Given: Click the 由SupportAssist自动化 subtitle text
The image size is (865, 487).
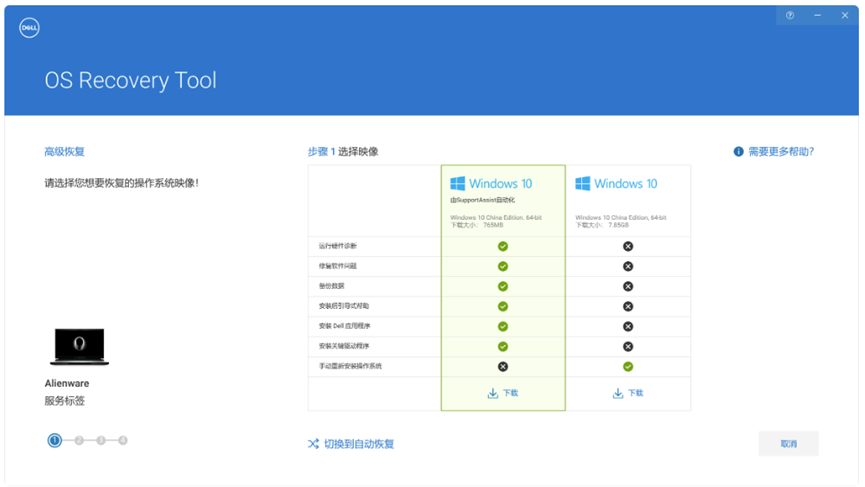Looking at the screenshot, I should pos(483,200).
